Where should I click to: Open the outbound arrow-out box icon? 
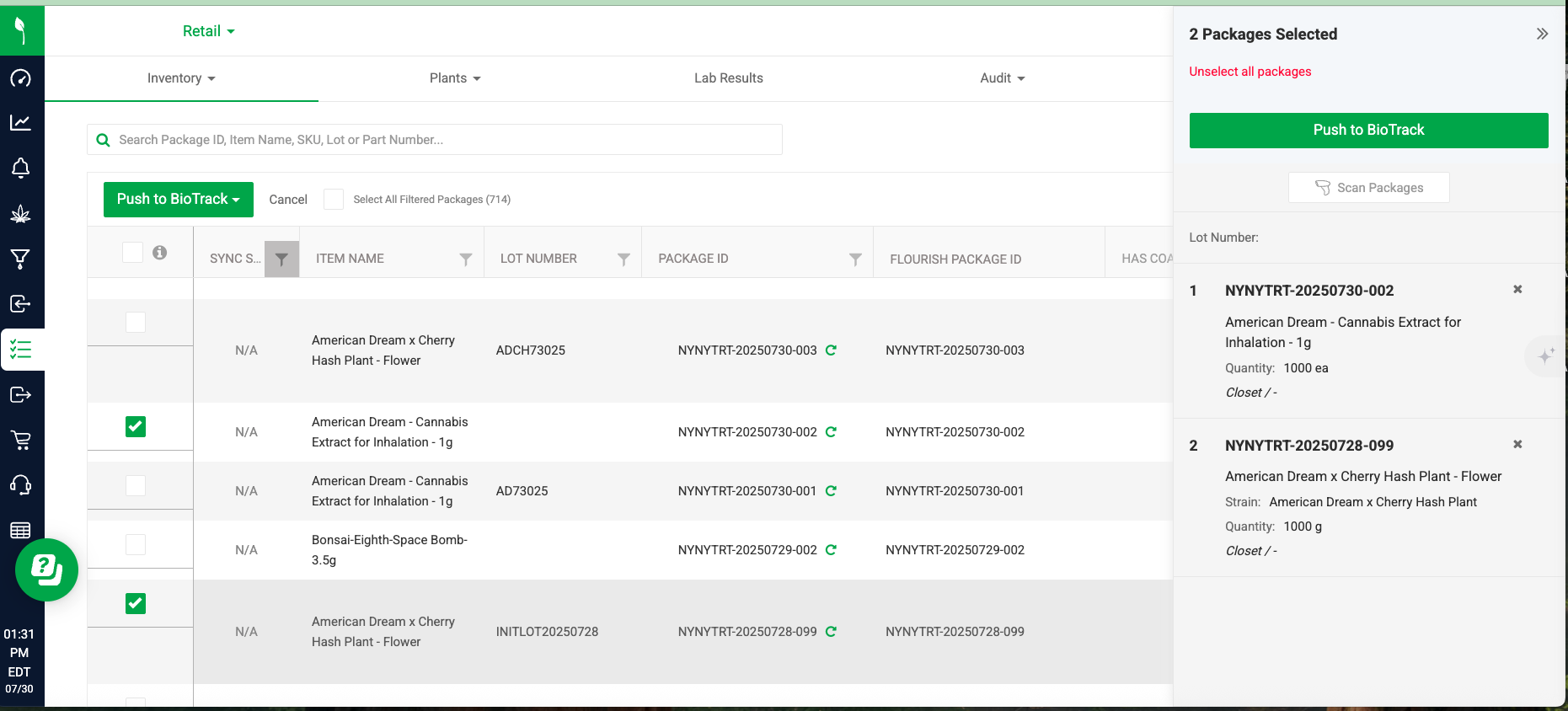pyautogui.click(x=21, y=394)
